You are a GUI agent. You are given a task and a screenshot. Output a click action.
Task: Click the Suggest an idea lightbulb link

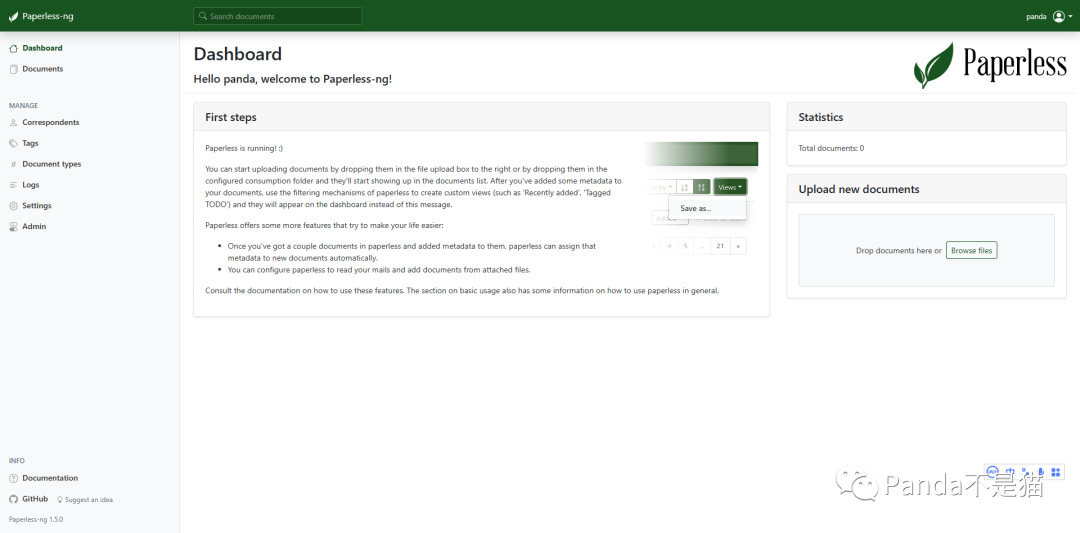[85, 499]
